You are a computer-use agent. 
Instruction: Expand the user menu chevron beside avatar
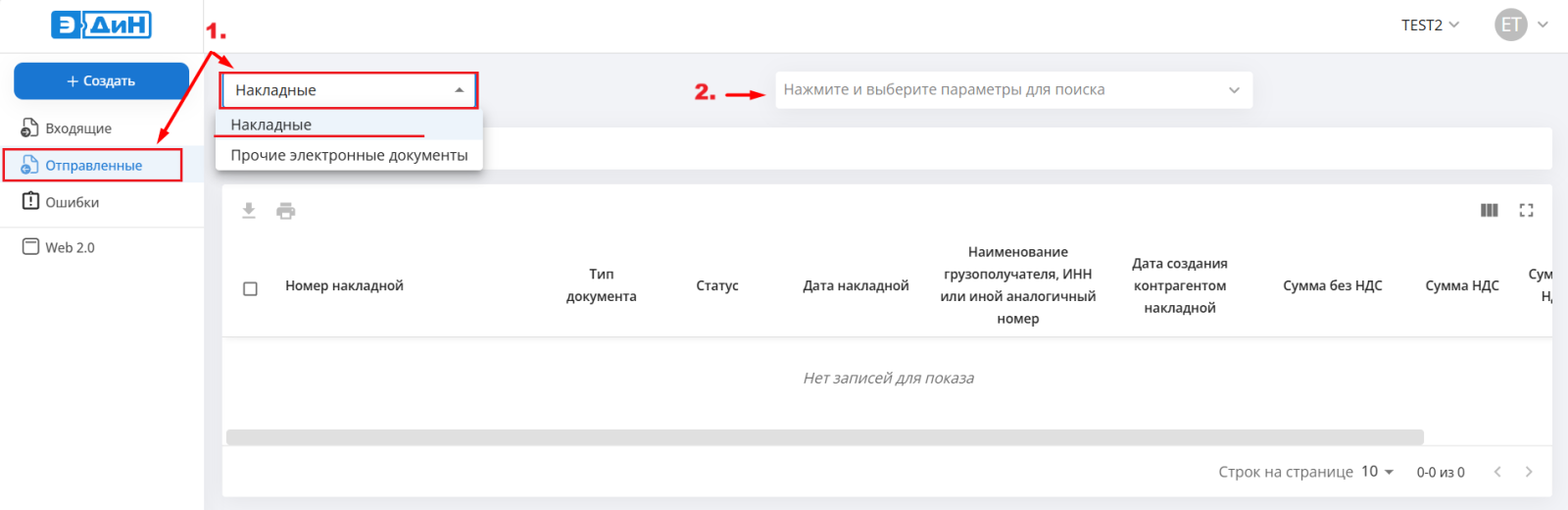pyautogui.click(x=1543, y=25)
